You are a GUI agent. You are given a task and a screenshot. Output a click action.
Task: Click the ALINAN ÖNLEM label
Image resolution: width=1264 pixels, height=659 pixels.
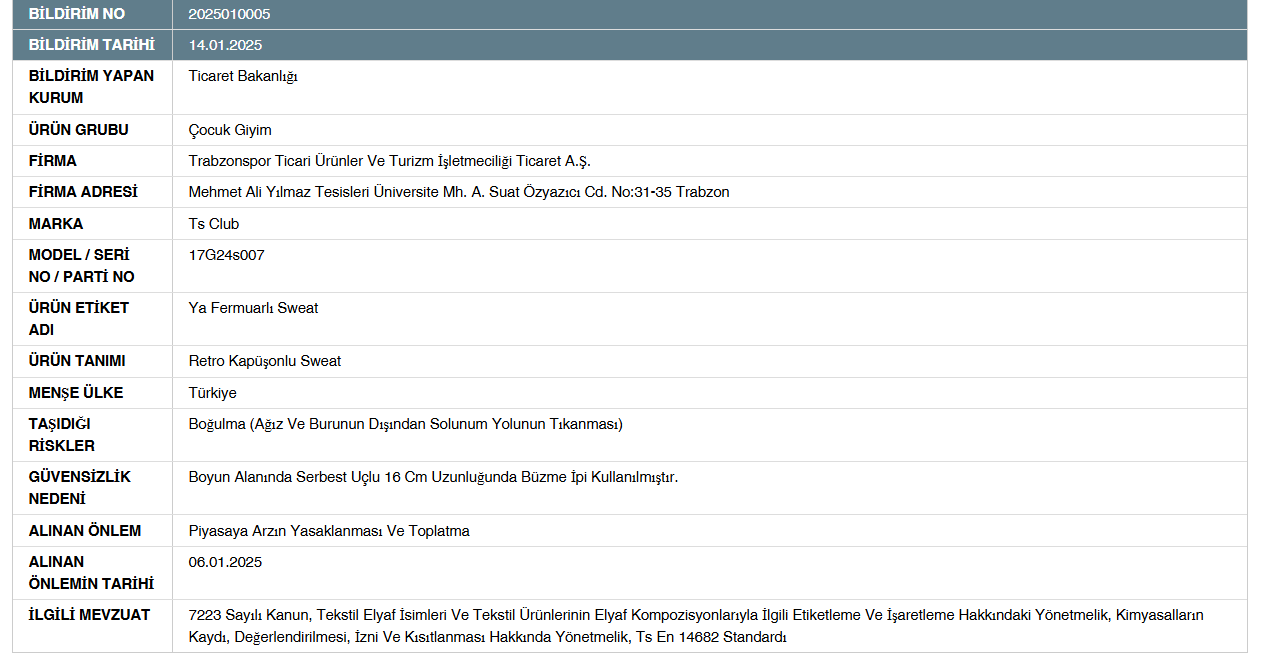coord(85,531)
